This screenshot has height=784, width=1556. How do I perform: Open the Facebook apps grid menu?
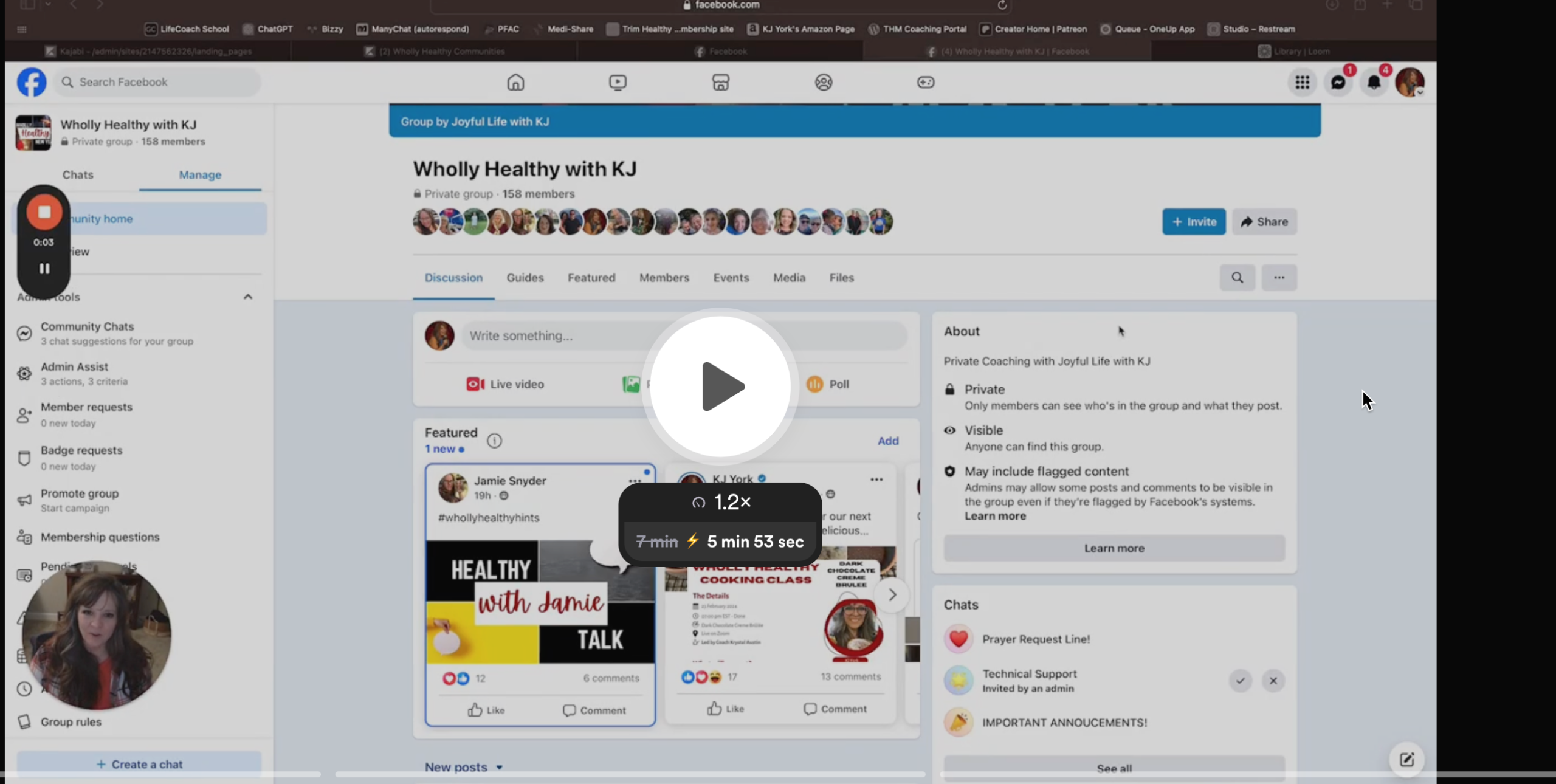point(1302,82)
